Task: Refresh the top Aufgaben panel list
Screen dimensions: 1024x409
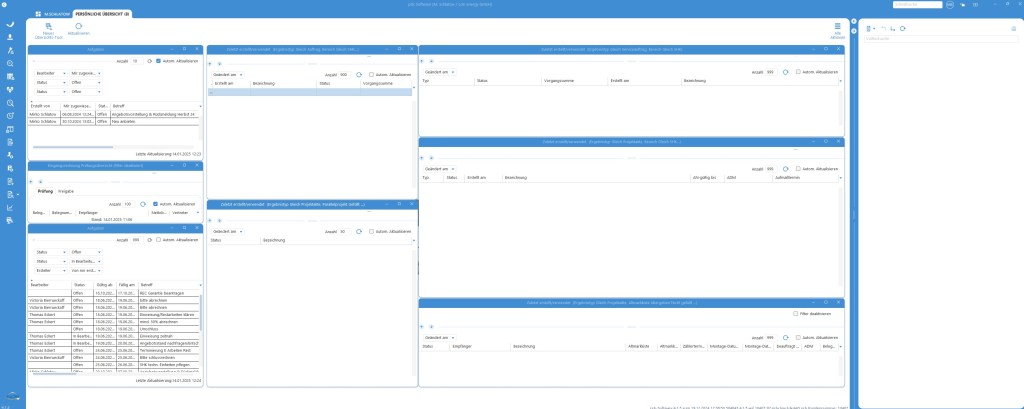Action: (x=148, y=61)
